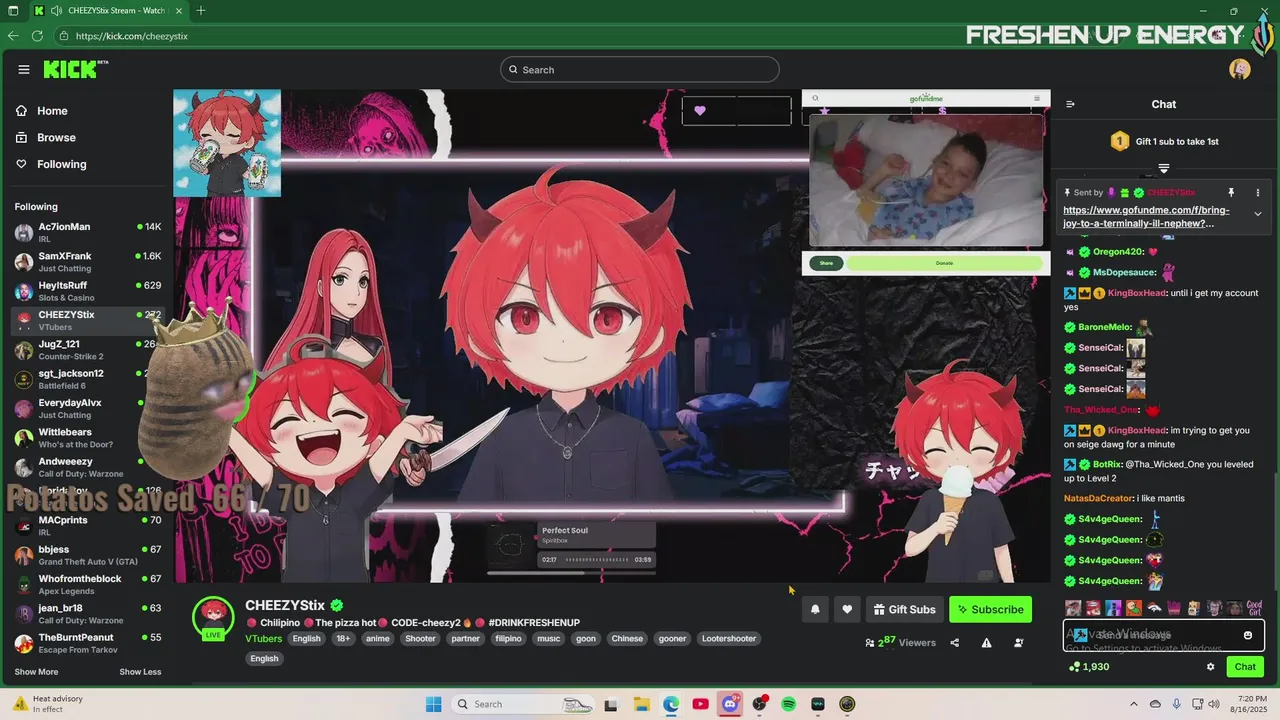Open TheBurntPeanut channel in sidebar
Image resolution: width=1280 pixels, height=720 pixels.
pos(88,643)
